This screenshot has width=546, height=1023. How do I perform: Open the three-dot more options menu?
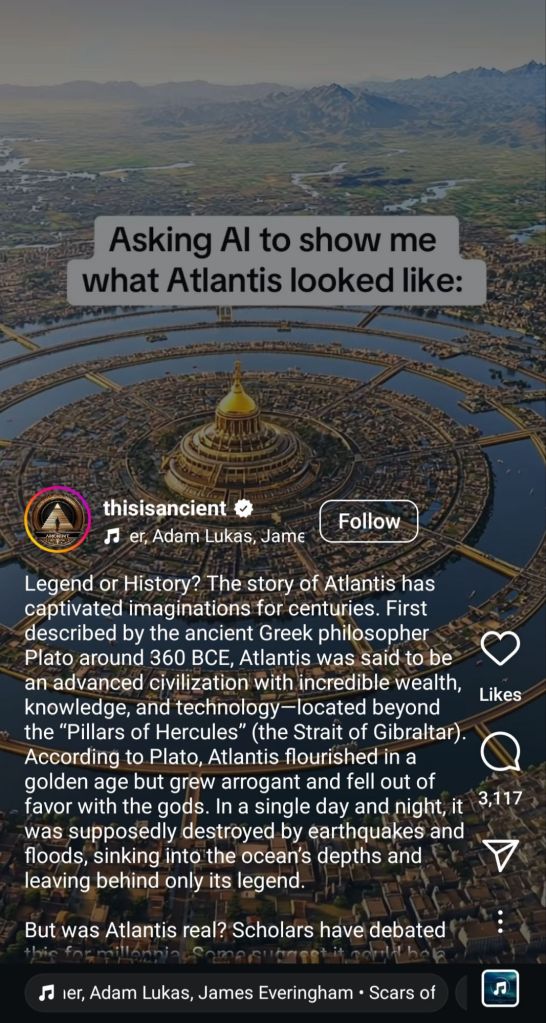click(500, 920)
